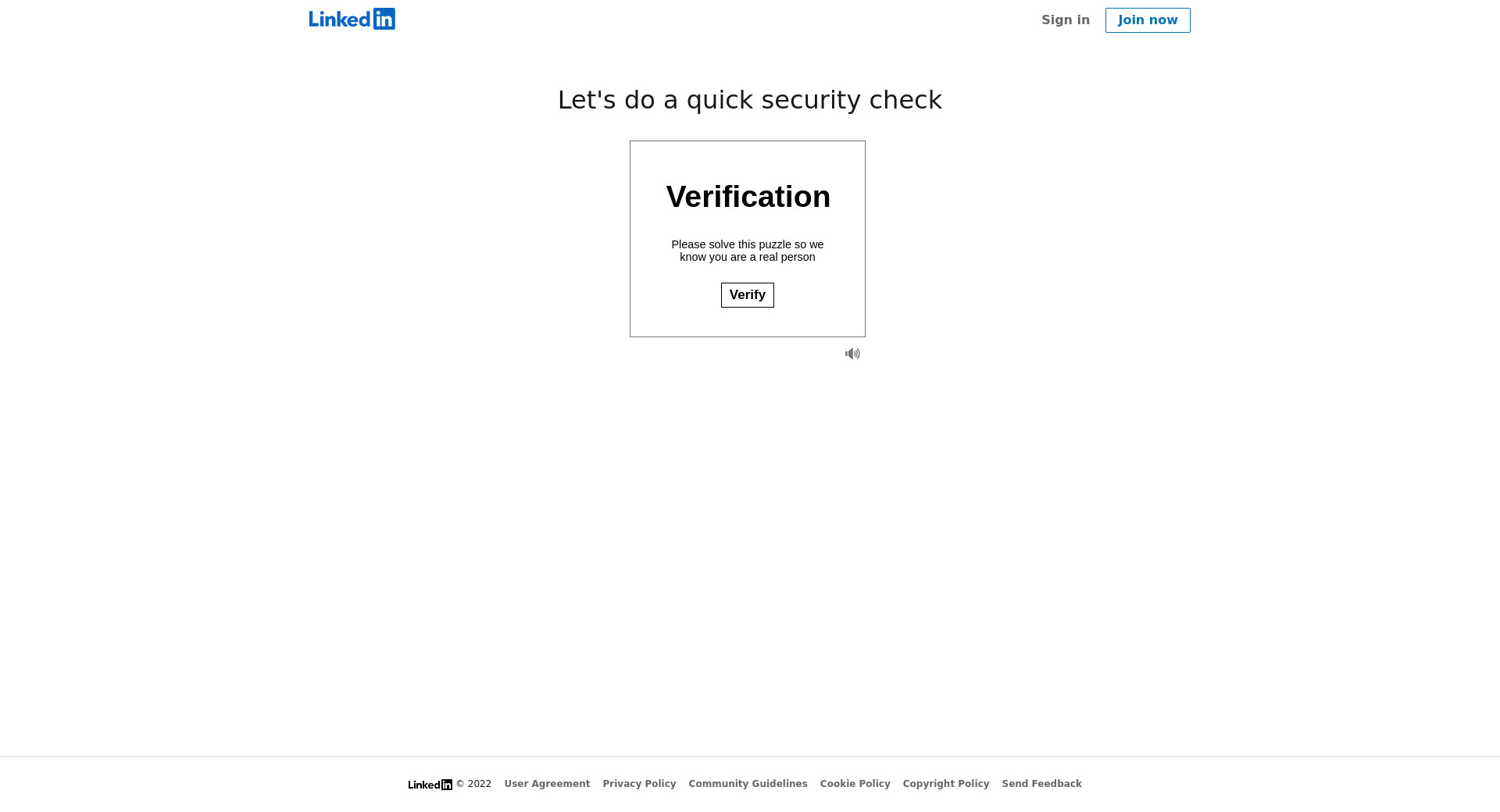Click the "Linked" wordmark in the header
The image size is (1500, 812).
click(x=340, y=20)
